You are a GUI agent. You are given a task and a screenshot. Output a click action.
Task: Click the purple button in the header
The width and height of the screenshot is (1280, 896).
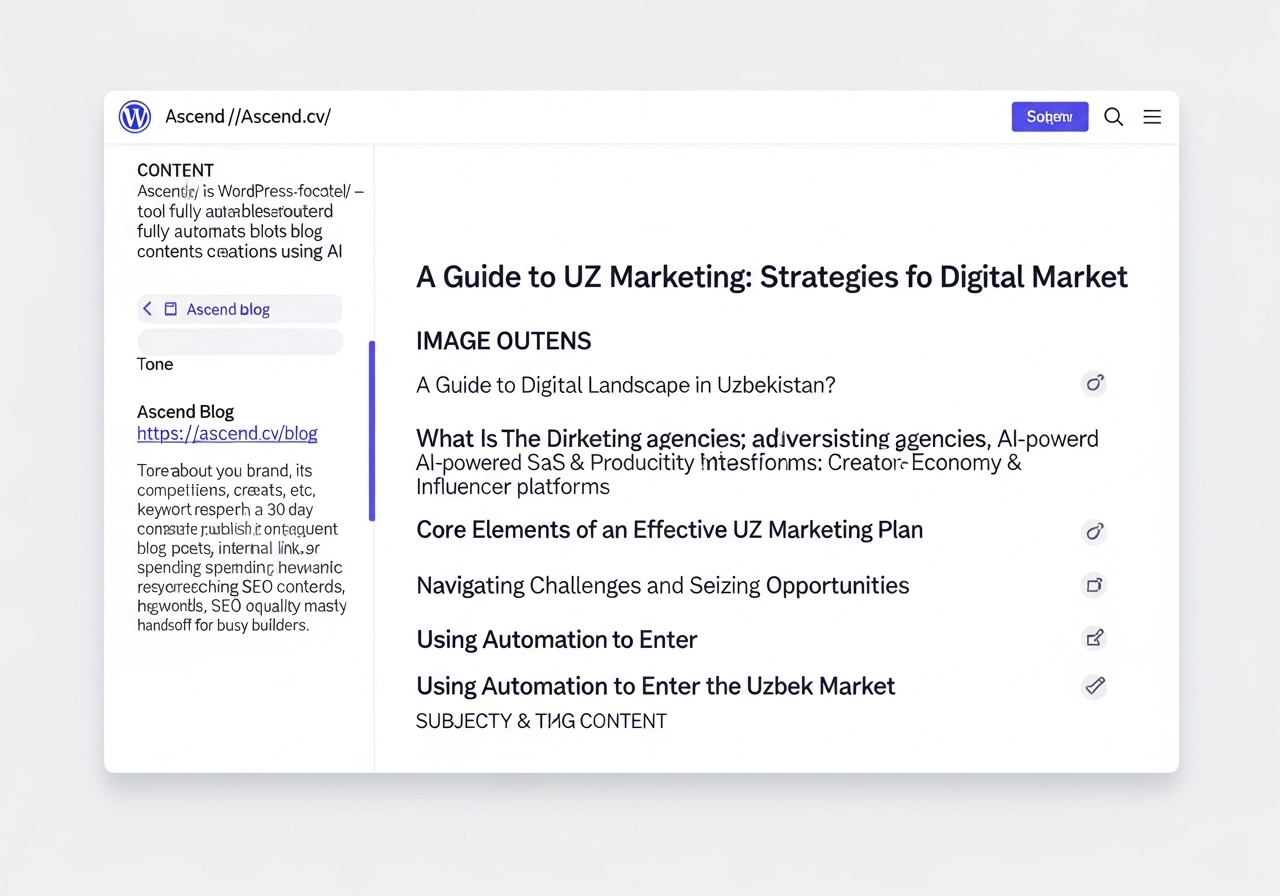coord(1050,117)
